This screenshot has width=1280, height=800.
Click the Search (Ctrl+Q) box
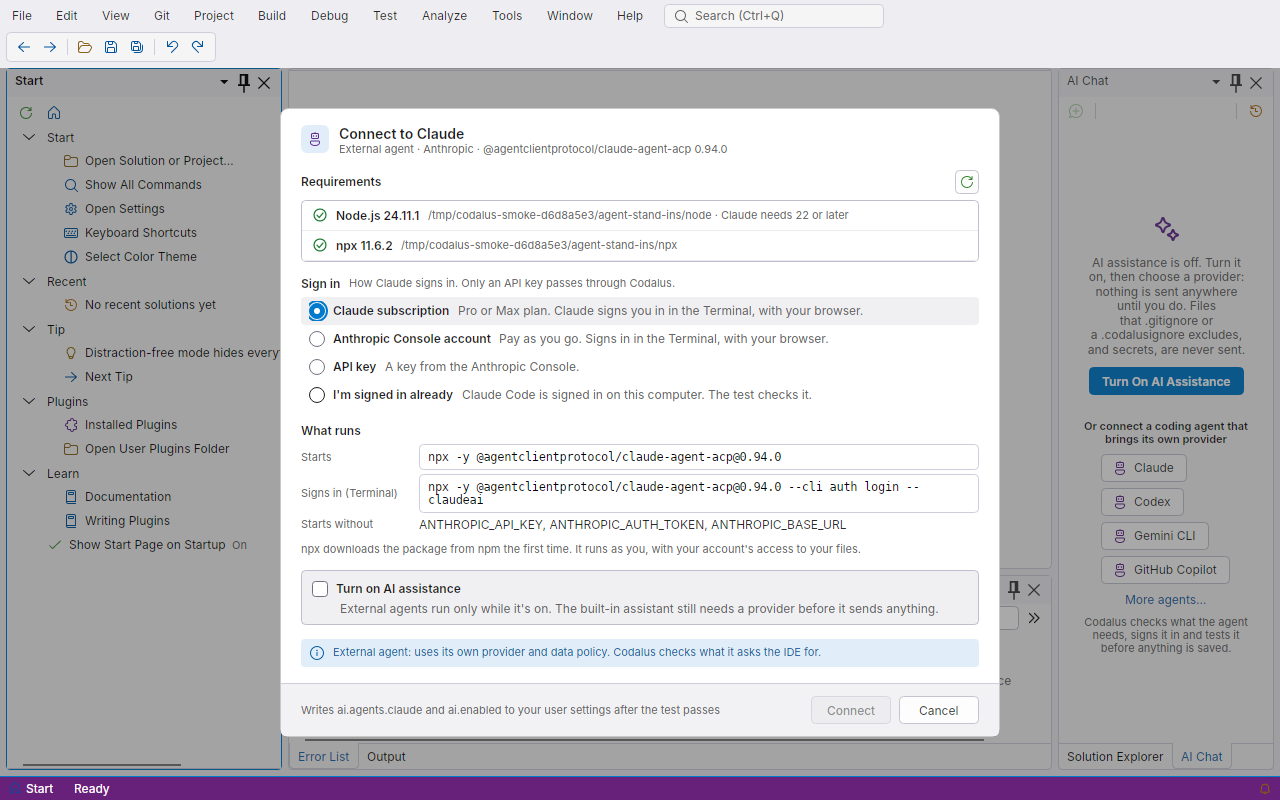pos(774,16)
